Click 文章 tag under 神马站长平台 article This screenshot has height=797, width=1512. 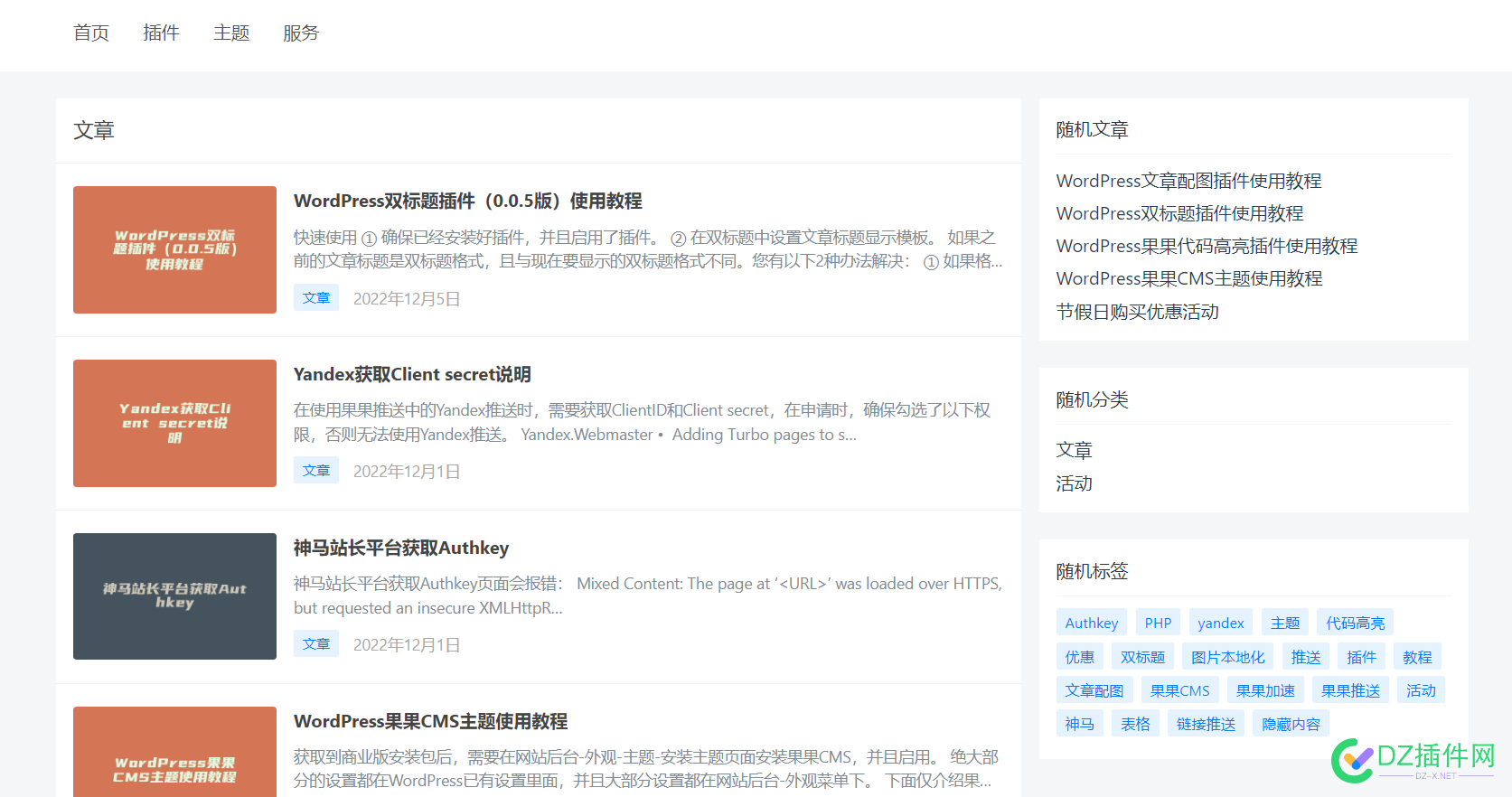316,643
